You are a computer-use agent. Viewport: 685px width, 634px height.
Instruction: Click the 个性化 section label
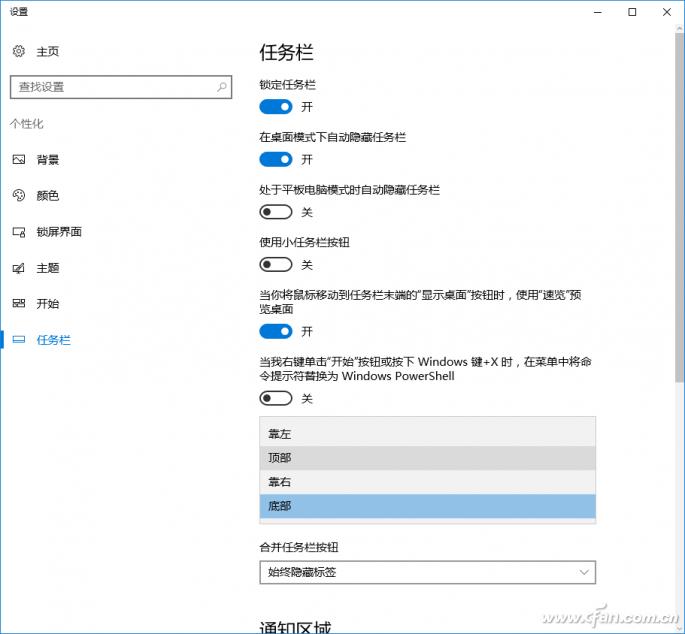click(27, 124)
